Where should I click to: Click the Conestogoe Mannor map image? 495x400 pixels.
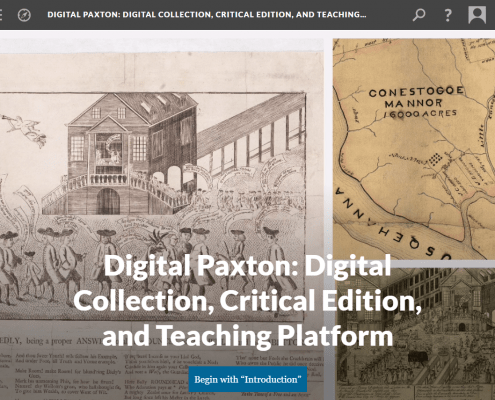pos(414,149)
